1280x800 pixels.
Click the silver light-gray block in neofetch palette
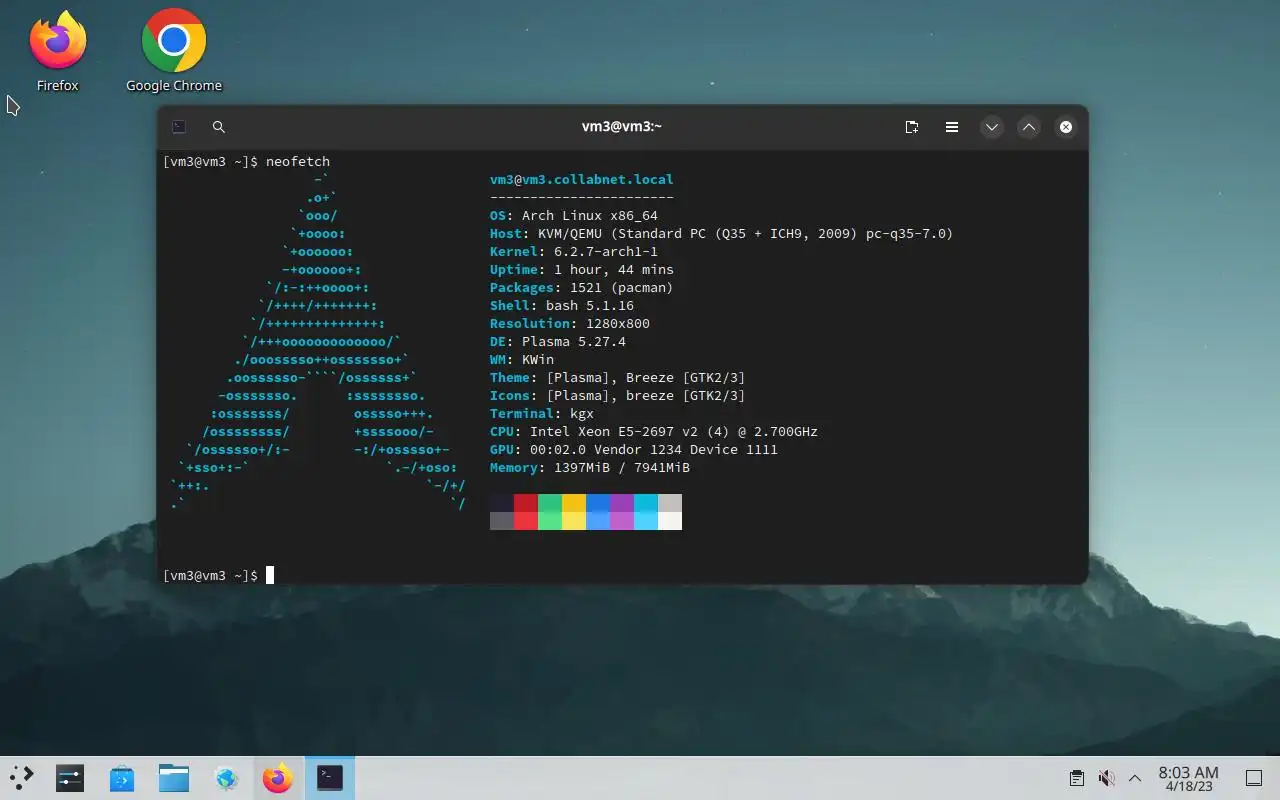pos(670,503)
